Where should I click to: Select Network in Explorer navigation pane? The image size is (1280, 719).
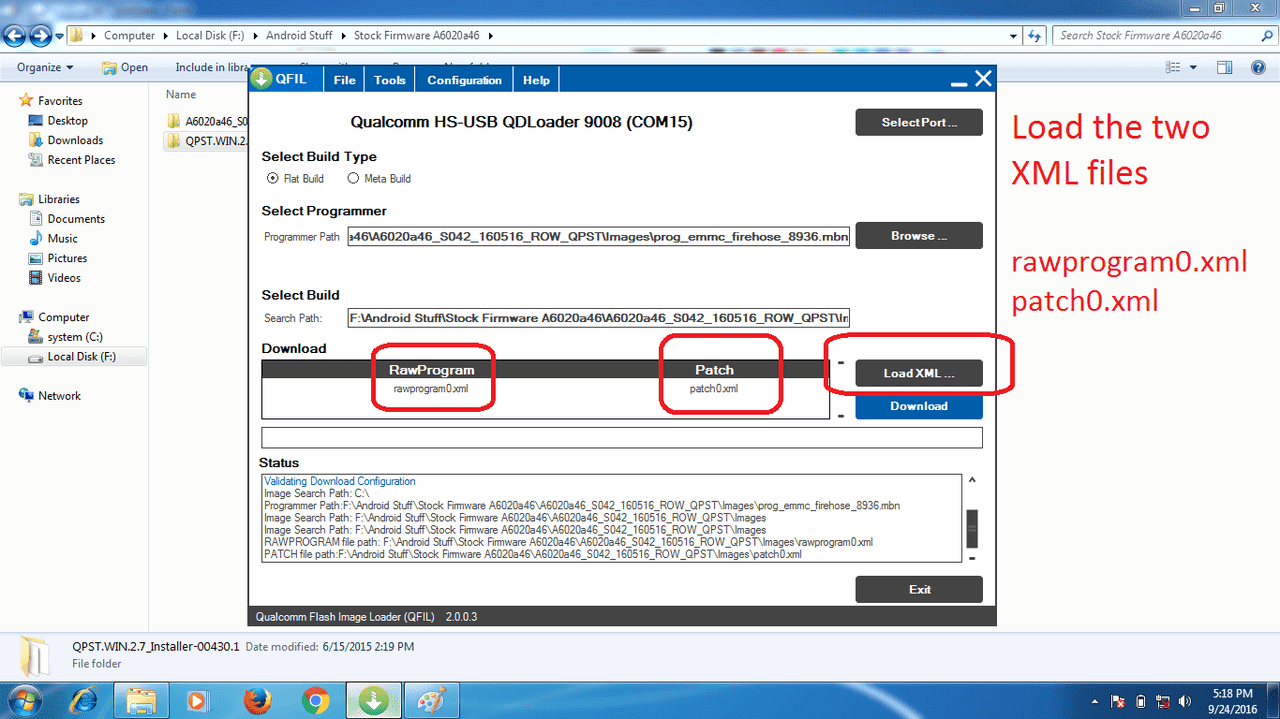(59, 396)
